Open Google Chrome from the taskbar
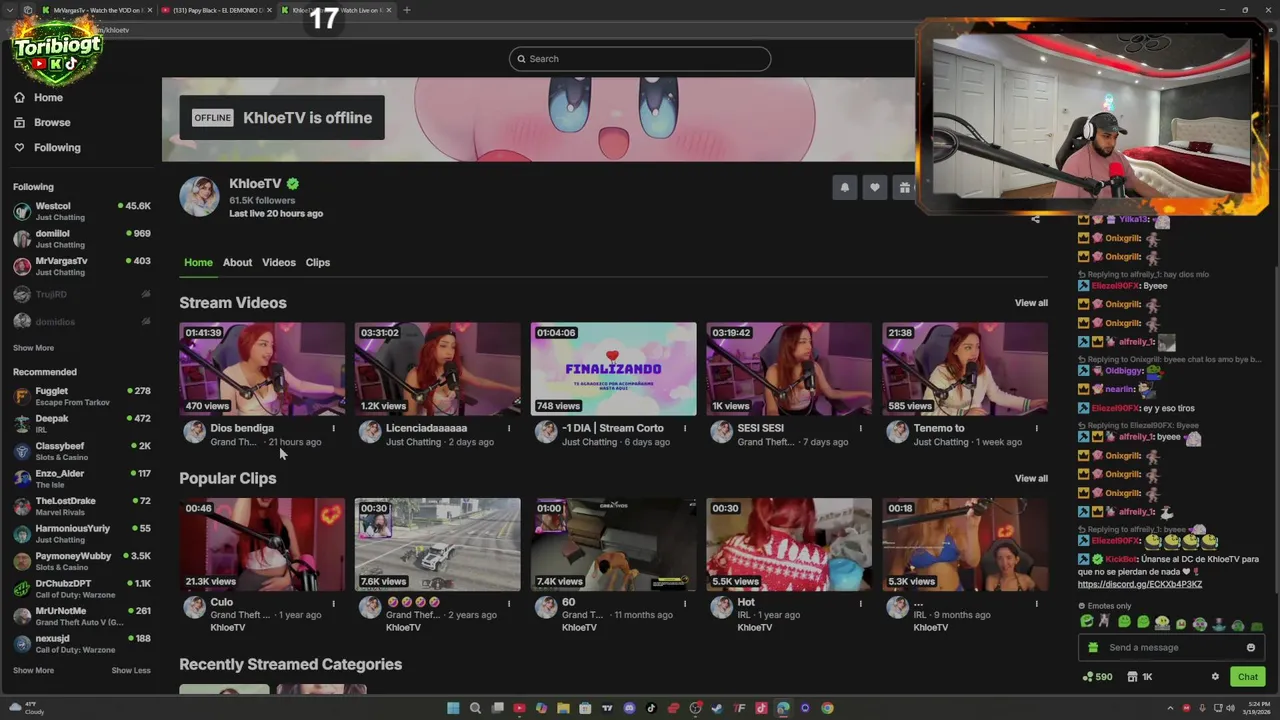Screen dimensions: 1280x720 827,708
